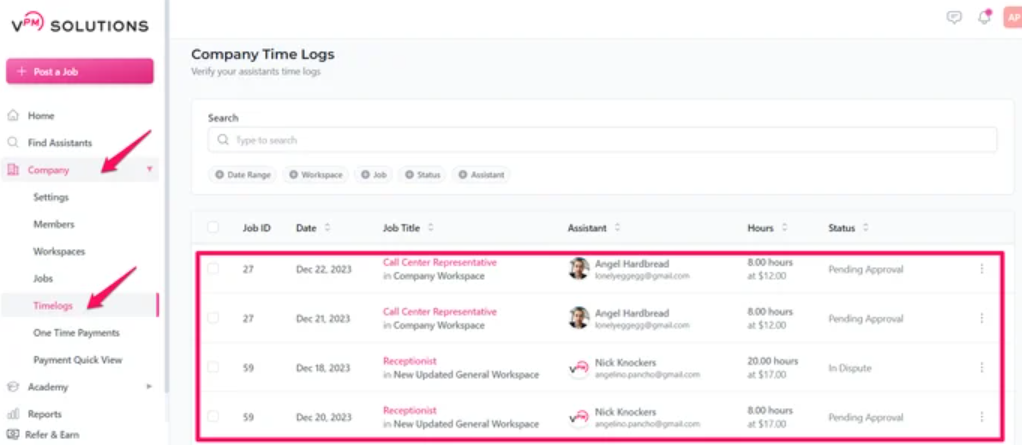Viewport: 1022px width, 445px height.
Task: Click the Home sidebar icon
Action: [12, 115]
